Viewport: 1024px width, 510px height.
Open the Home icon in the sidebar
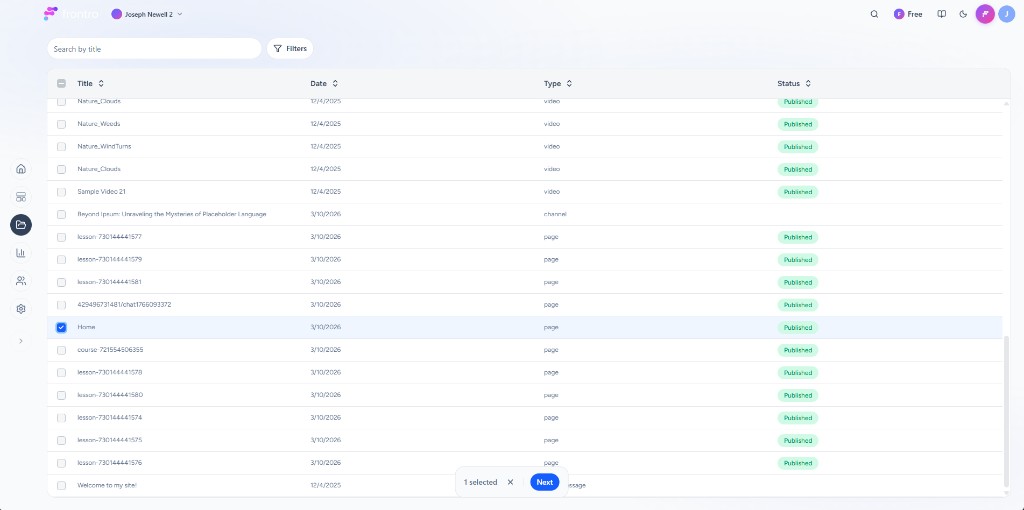coord(21,168)
